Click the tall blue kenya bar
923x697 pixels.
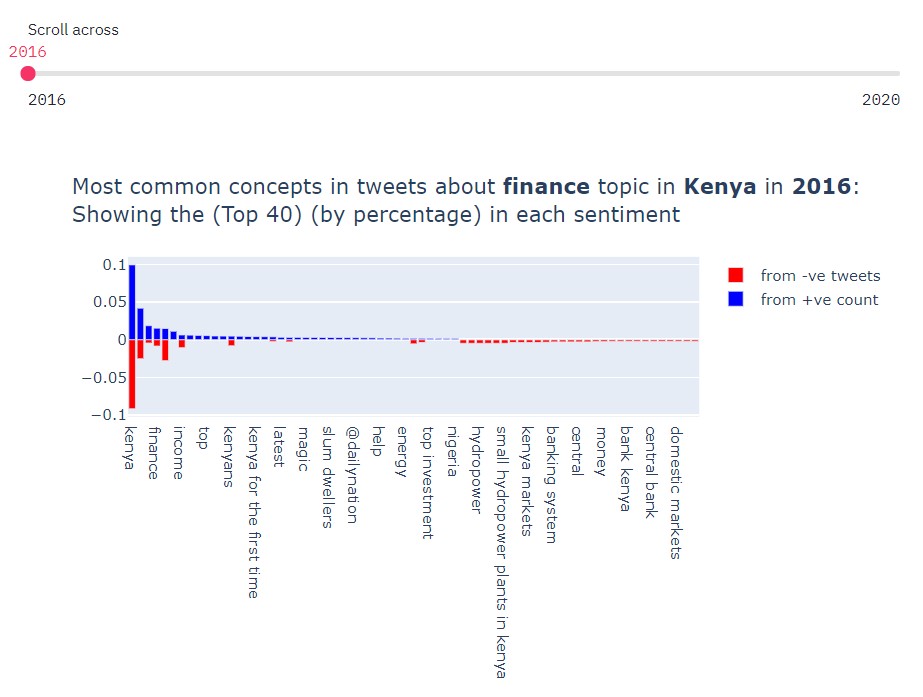pyautogui.click(x=132, y=302)
